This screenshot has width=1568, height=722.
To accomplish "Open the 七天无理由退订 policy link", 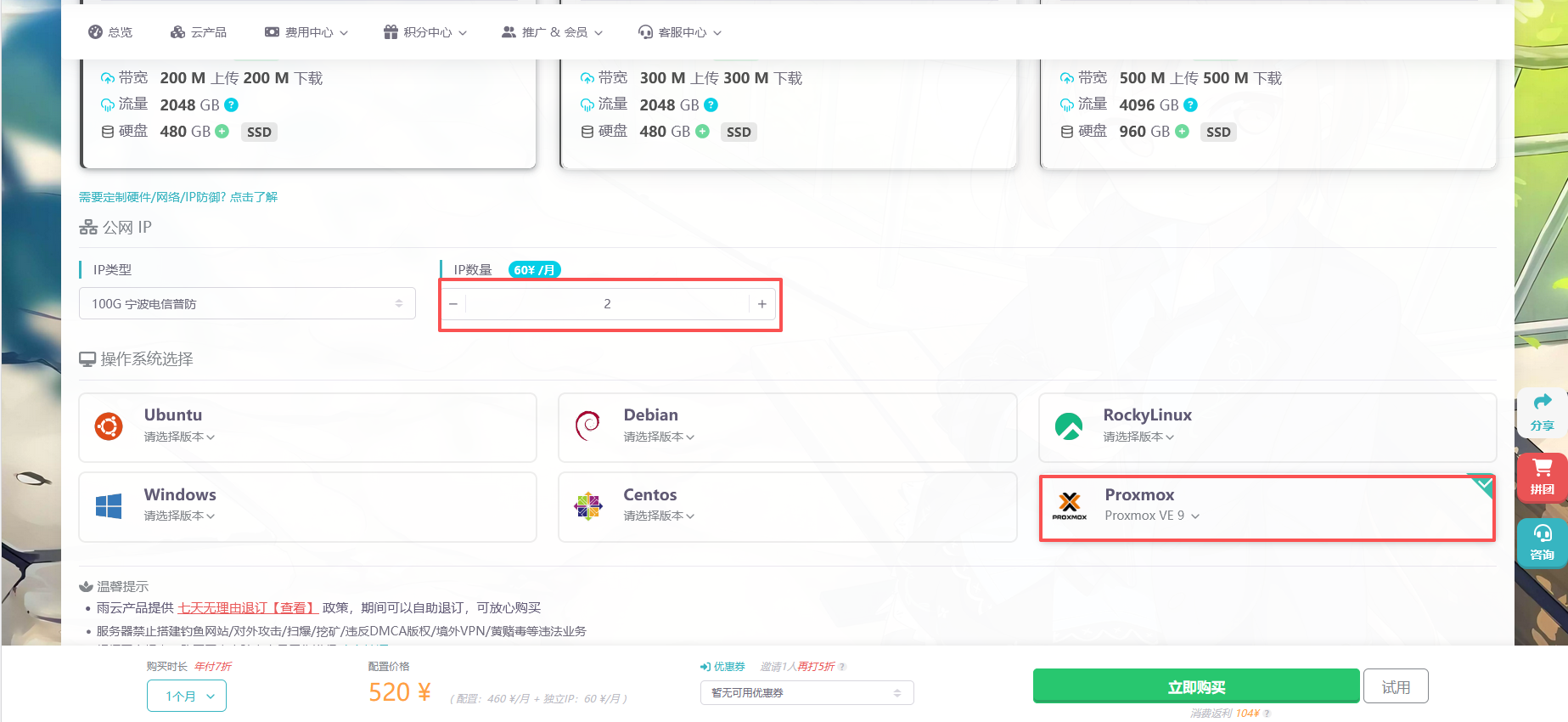I will [247, 608].
